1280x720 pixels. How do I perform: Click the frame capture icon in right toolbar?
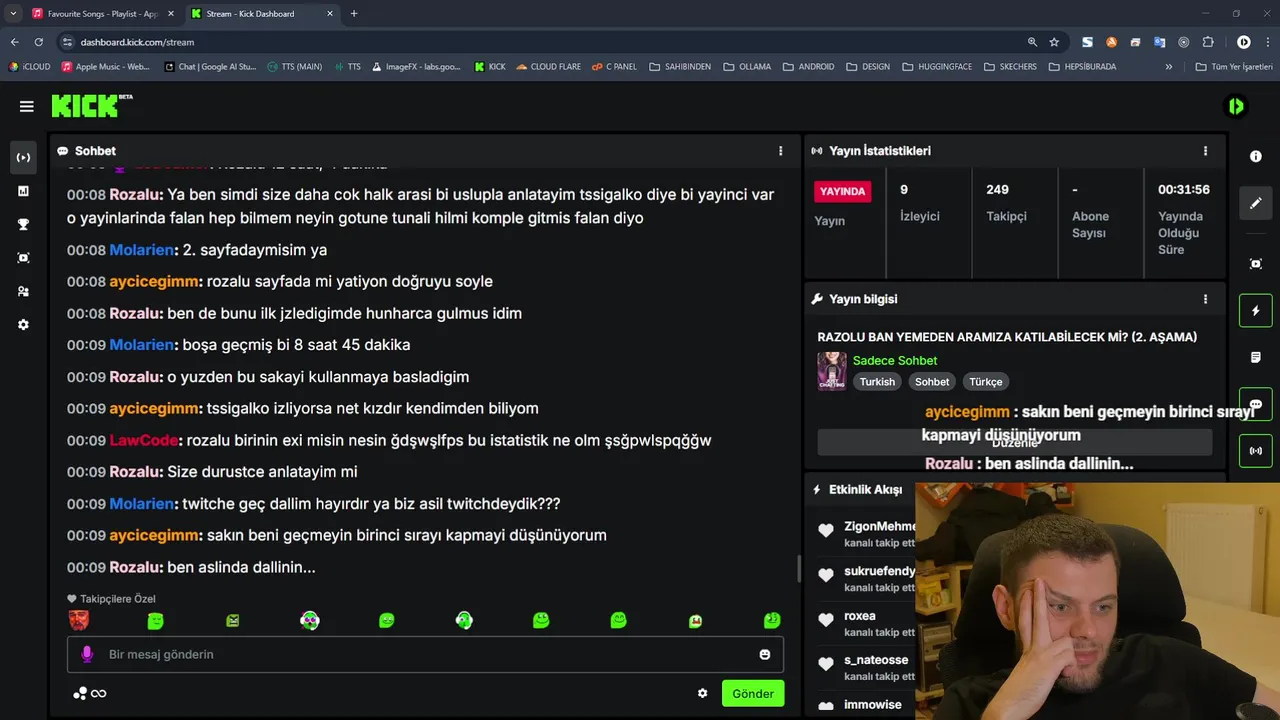[1256, 264]
